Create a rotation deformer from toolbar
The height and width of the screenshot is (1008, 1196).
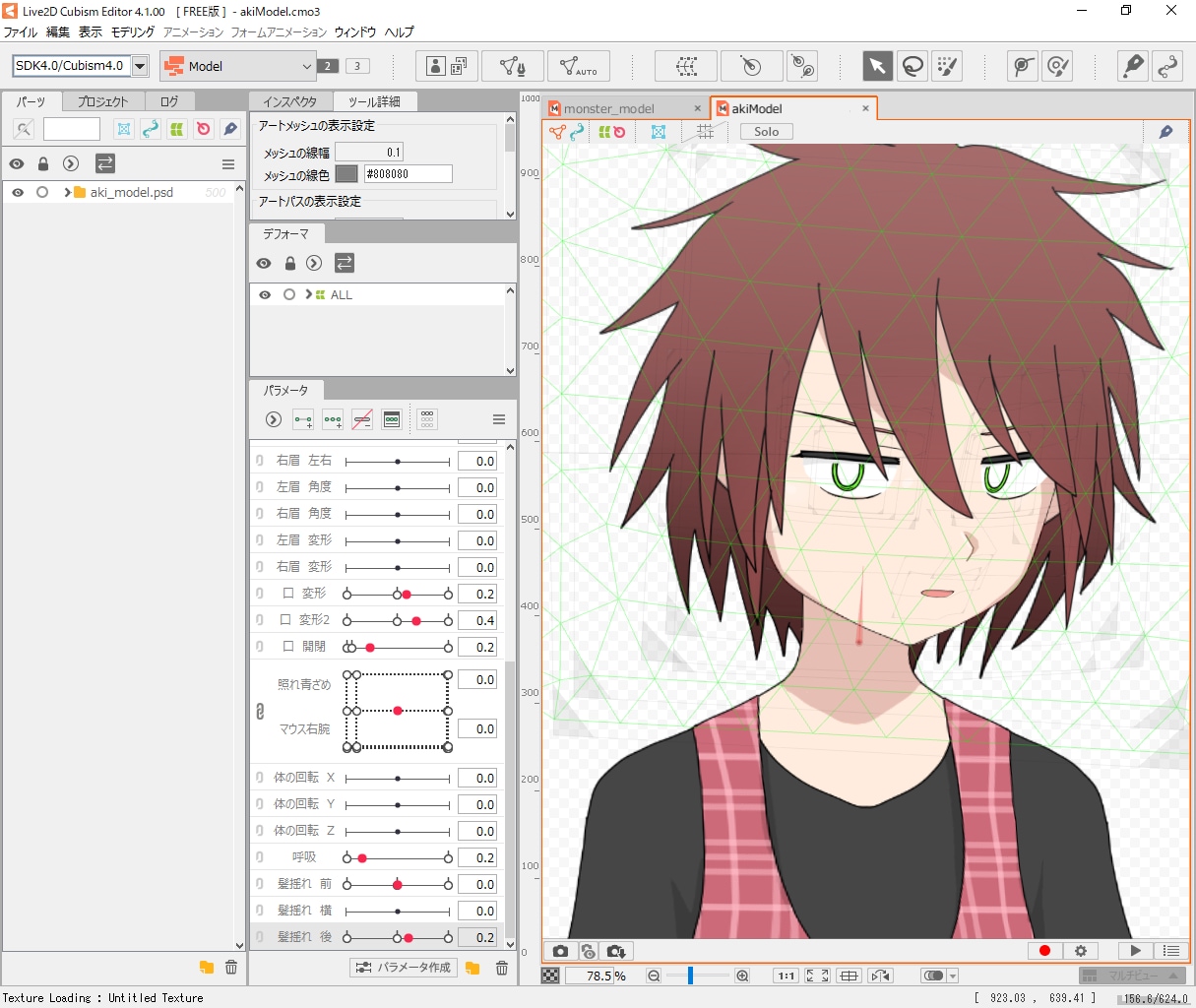click(x=752, y=66)
